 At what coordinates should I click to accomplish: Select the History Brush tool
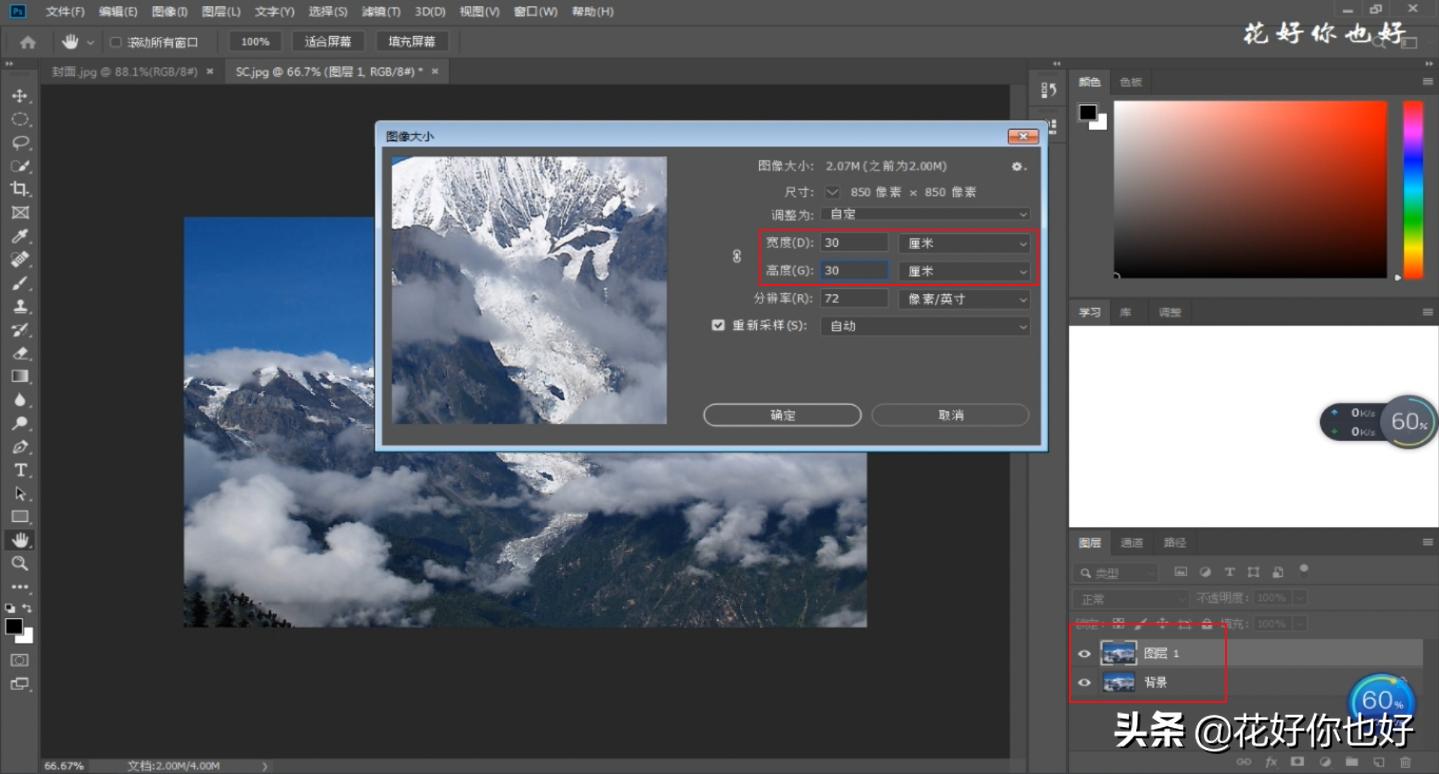(x=19, y=330)
